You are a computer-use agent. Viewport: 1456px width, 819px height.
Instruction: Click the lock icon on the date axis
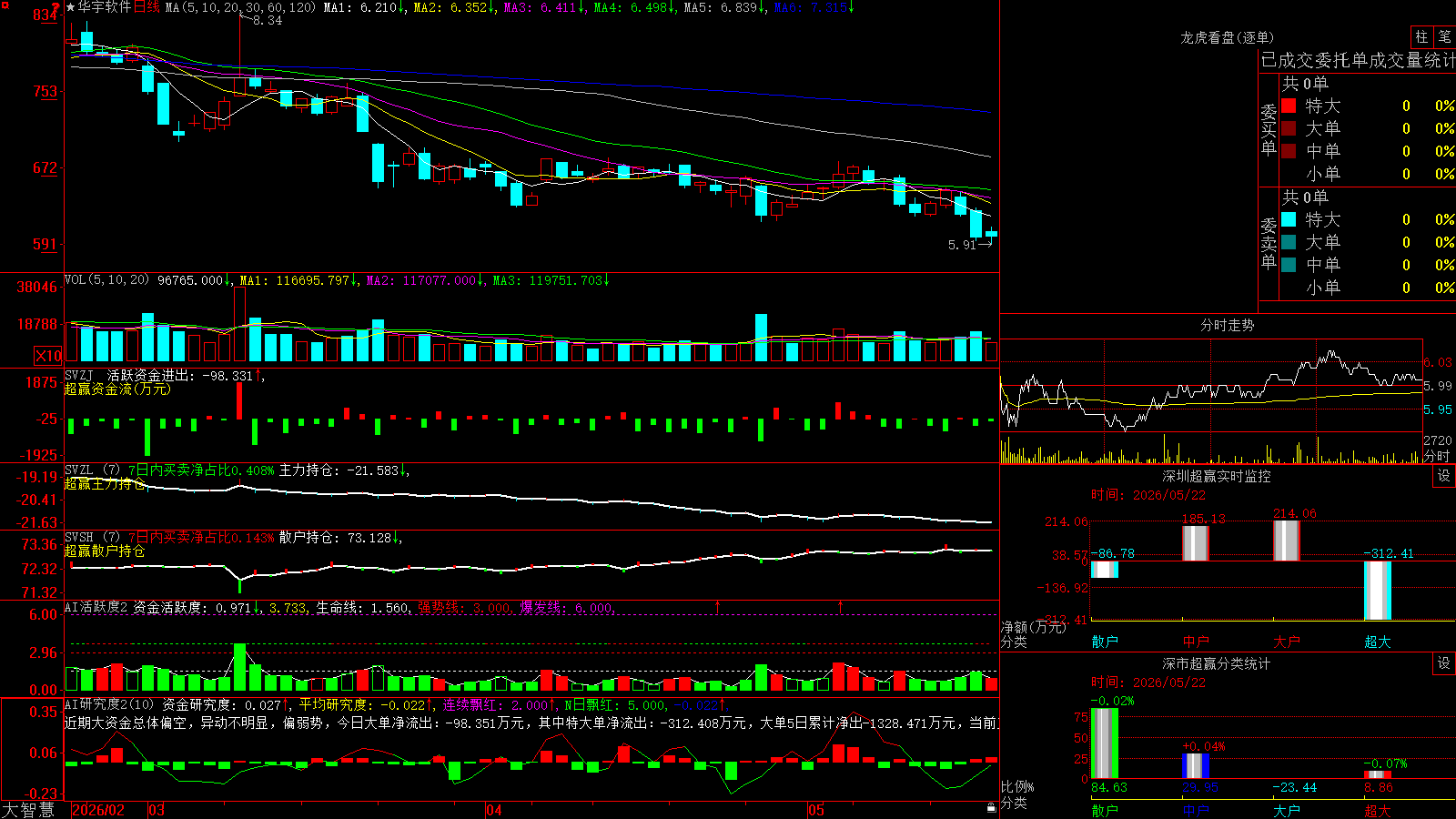pyautogui.click(x=992, y=808)
